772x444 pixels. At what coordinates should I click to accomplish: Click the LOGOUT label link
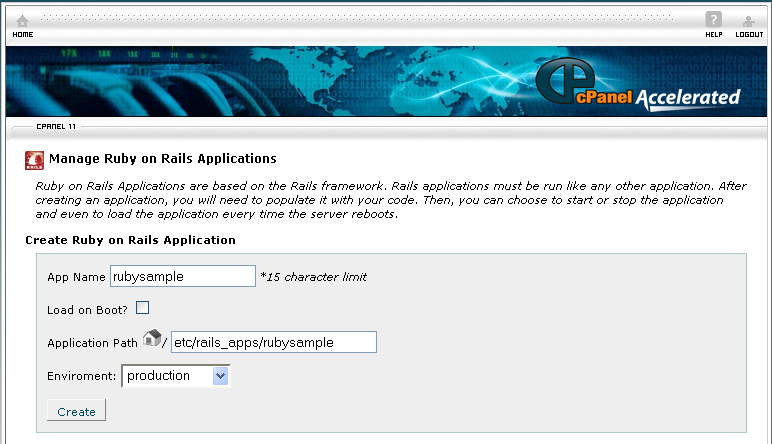[x=749, y=34]
